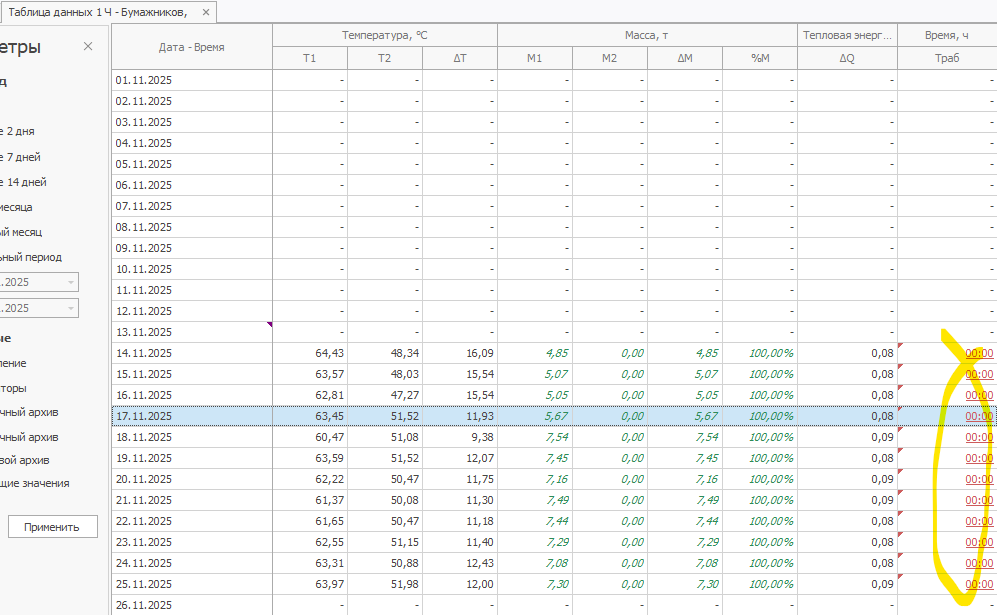
Task: Switch to the Таблица данных 1 Ч tab
Action: 97,12
